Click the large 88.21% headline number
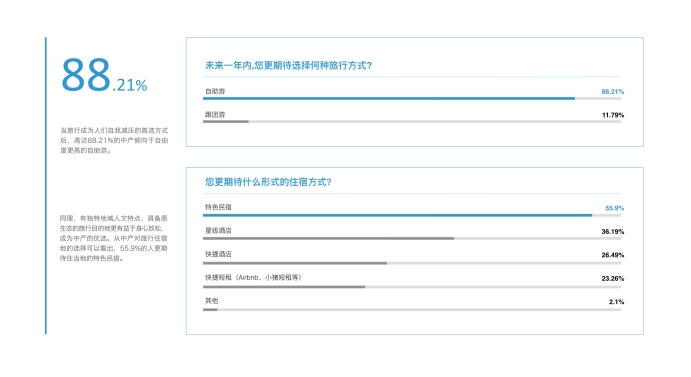 [104, 75]
